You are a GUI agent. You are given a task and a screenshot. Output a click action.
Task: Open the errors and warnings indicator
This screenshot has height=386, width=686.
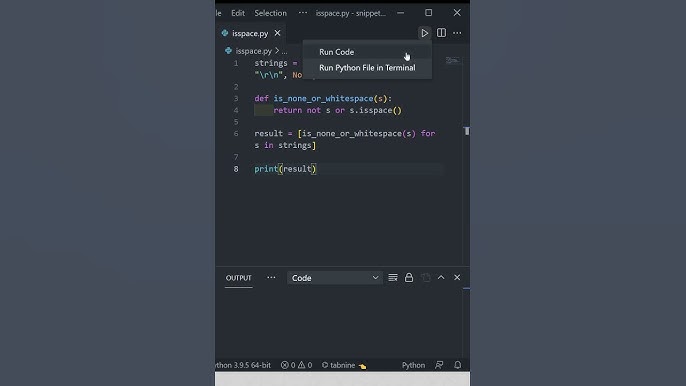coord(296,365)
